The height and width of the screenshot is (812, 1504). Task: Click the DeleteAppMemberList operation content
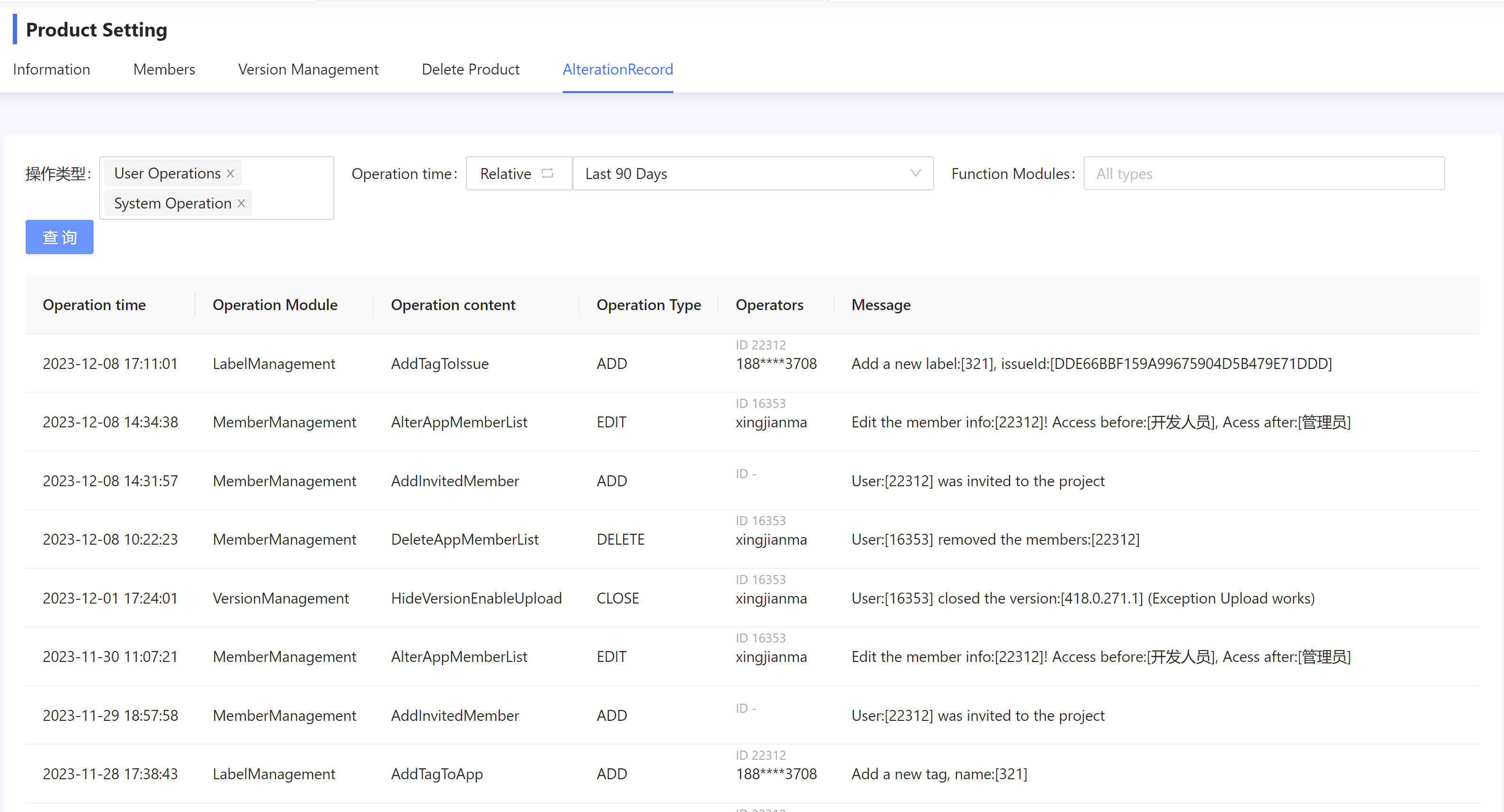point(465,539)
